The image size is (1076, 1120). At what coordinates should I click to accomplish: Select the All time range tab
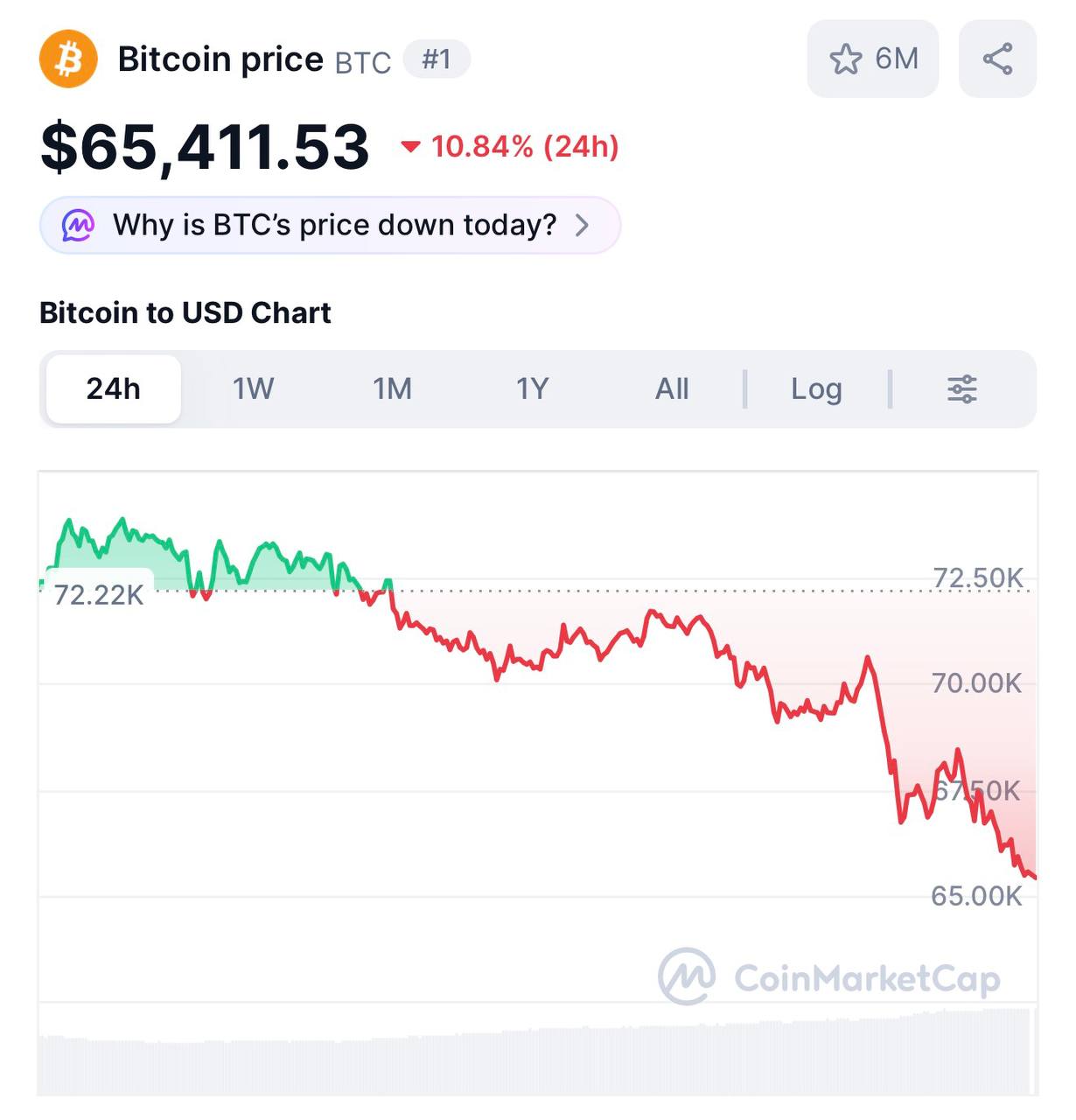pos(672,389)
